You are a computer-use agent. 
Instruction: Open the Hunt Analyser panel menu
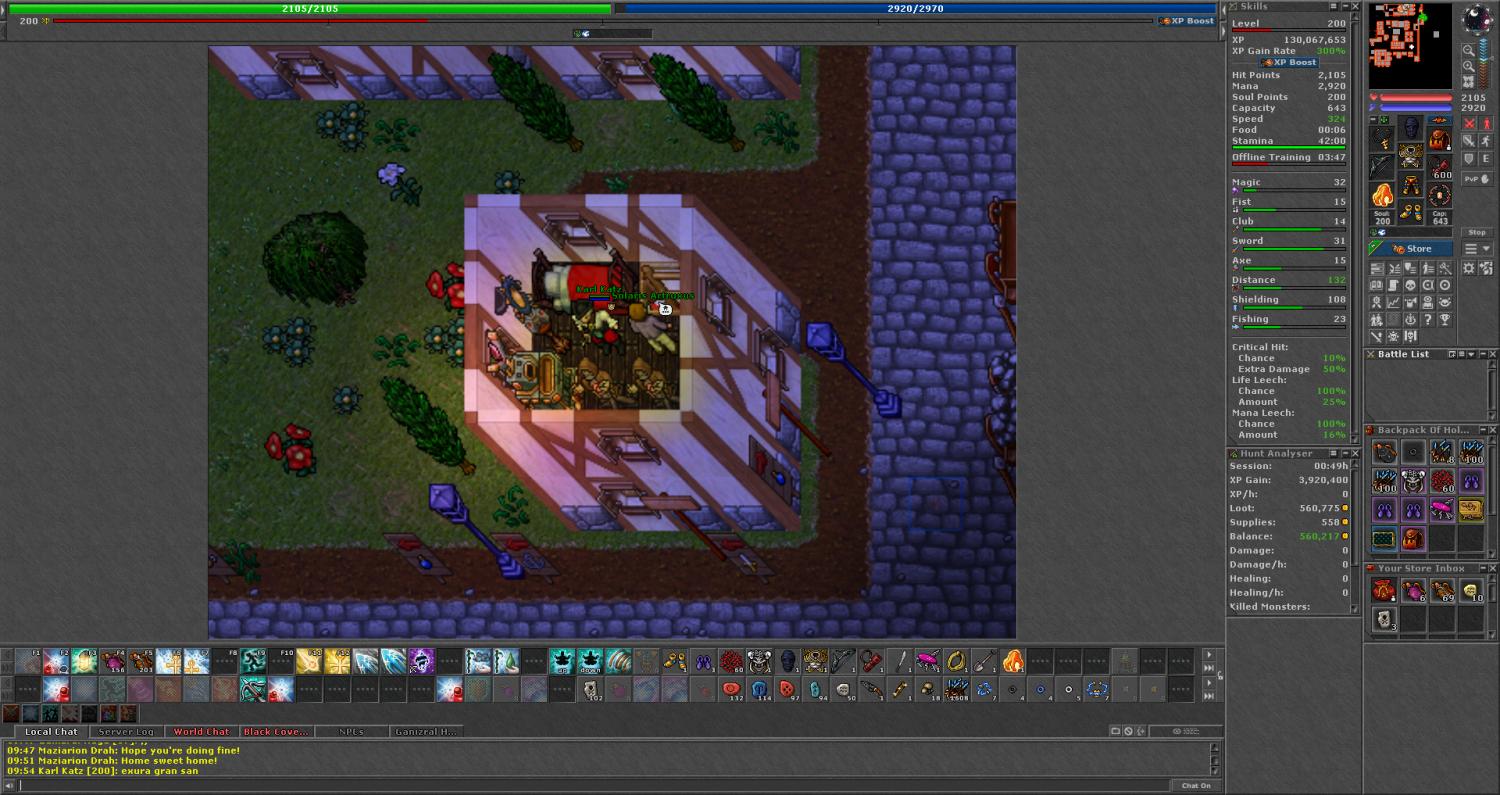(1333, 453)
